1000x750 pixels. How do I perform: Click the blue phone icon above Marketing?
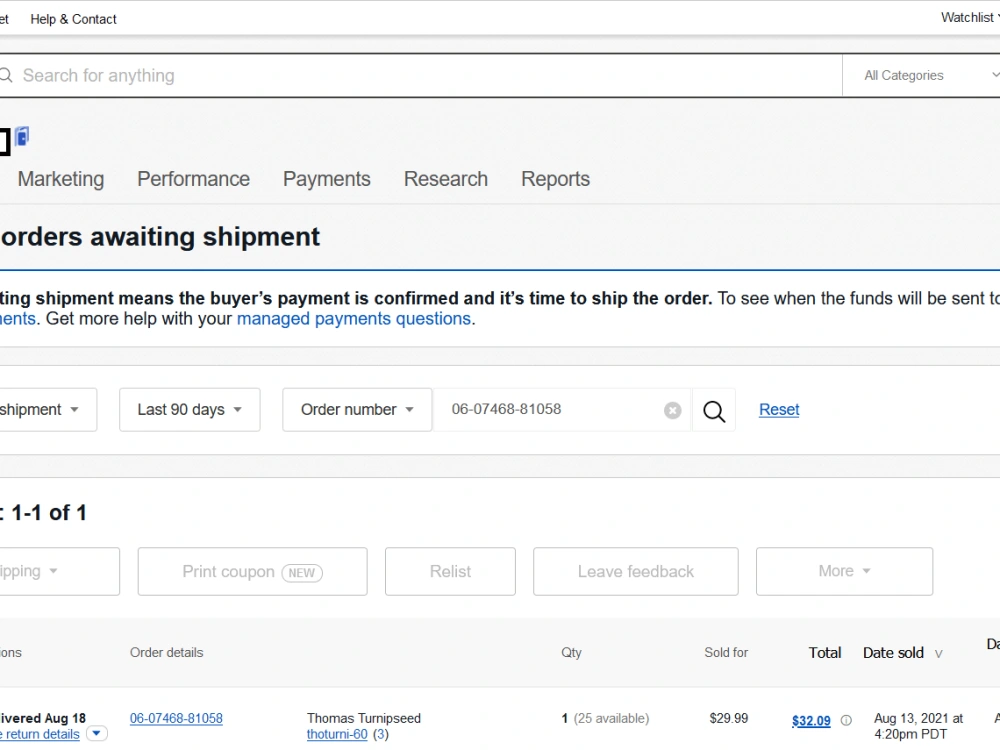click(22, 136)
